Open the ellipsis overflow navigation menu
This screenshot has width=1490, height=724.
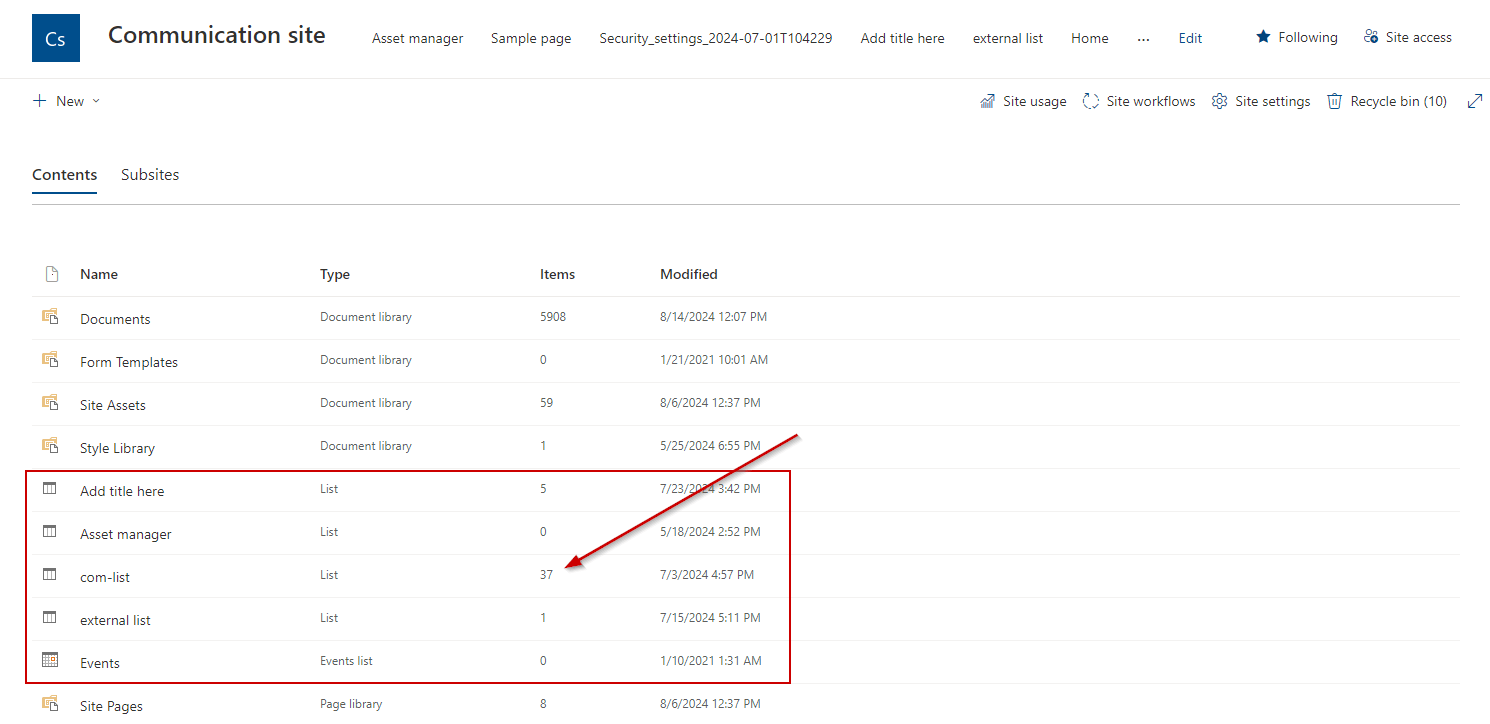[x=1143, y=39]
